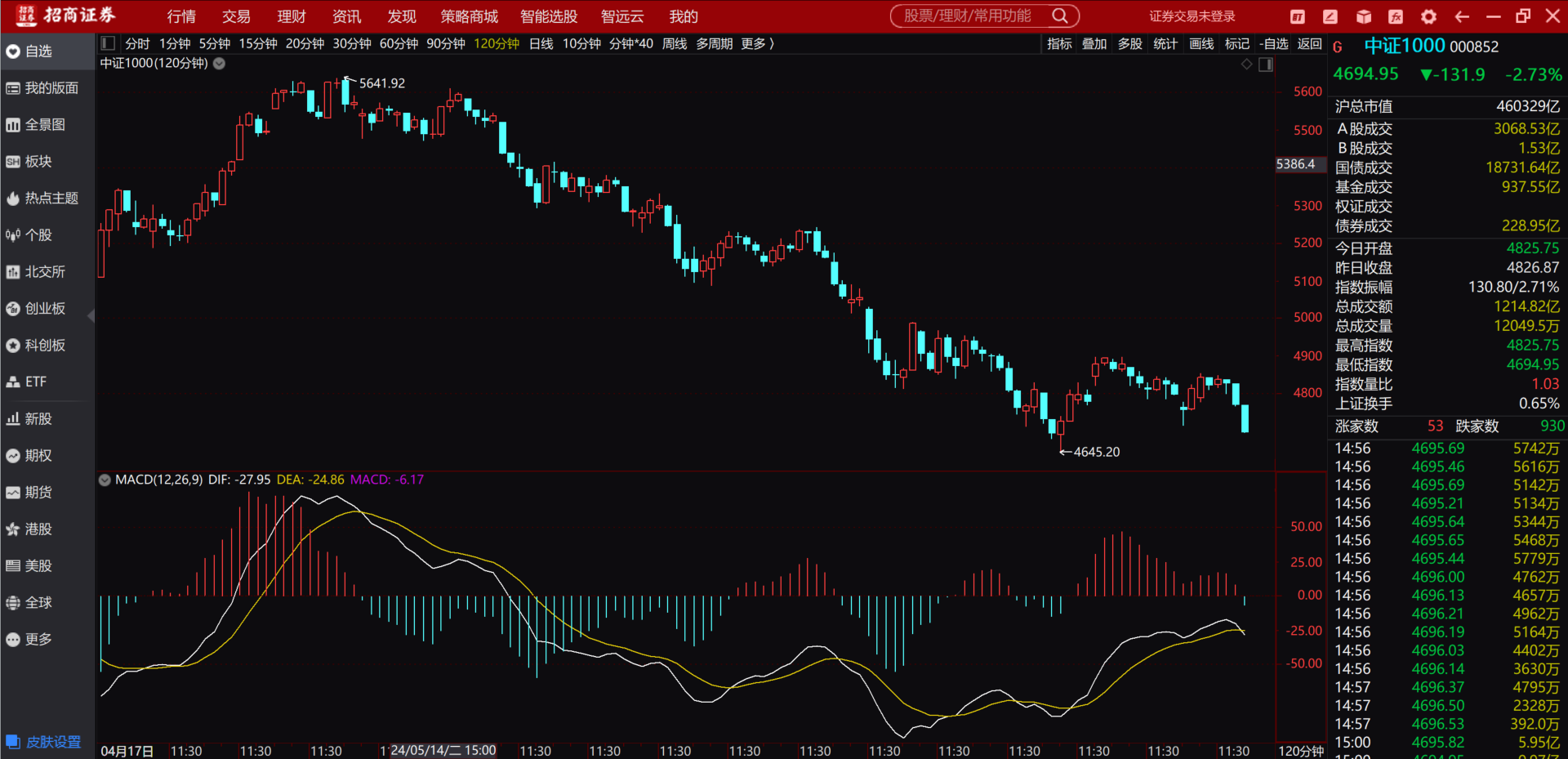Click the diamond marker icon on chart
Screen dimensions: 1568x759
[x=1247, y=65]
